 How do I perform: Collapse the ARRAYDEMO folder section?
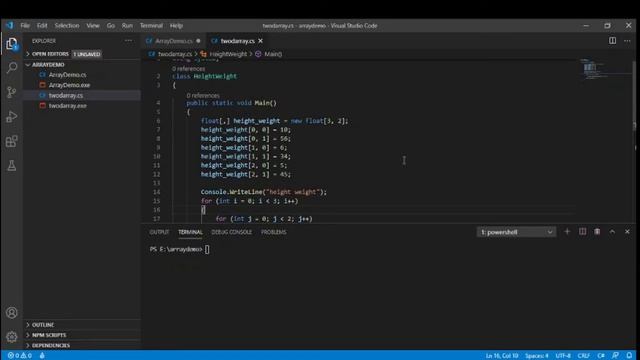[x=82, y=64]
